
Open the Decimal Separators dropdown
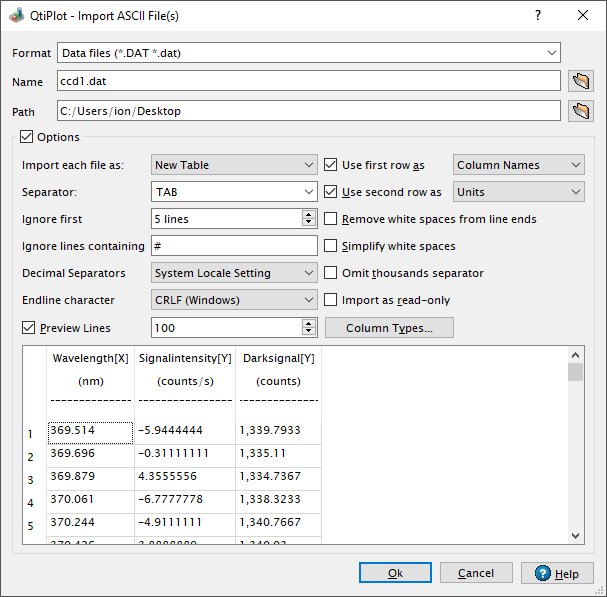[x=234, y=273]
